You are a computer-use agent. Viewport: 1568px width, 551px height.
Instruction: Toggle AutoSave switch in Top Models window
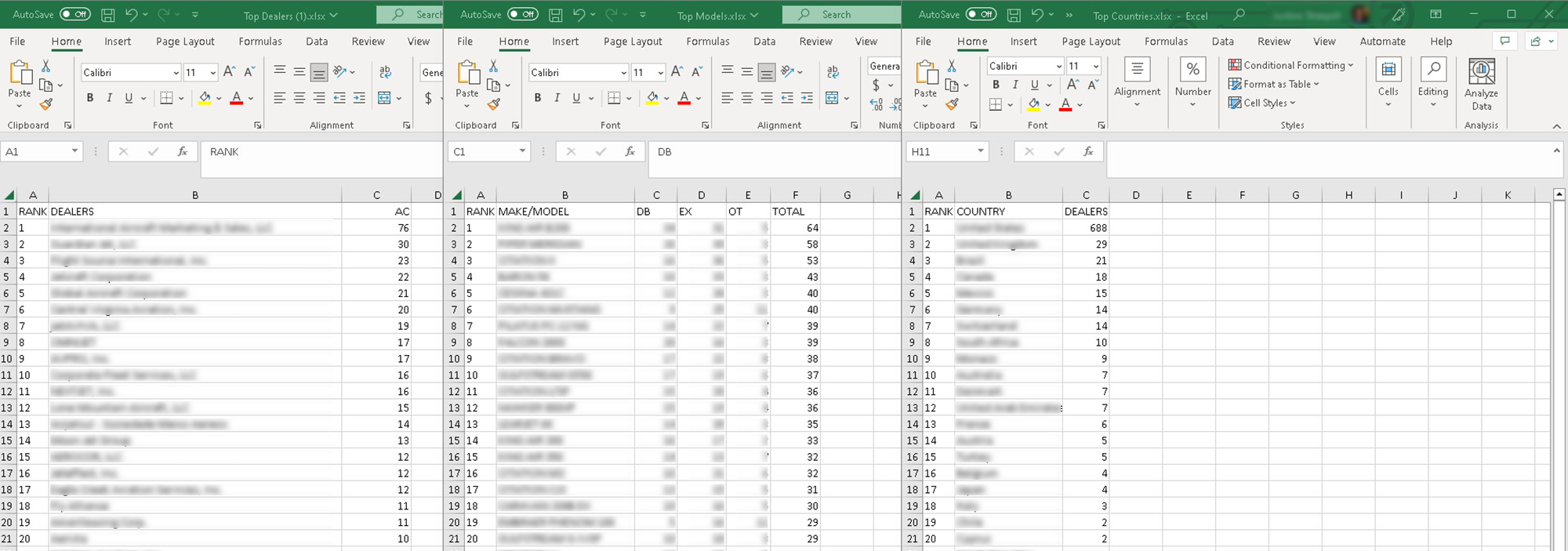point(523,14)
